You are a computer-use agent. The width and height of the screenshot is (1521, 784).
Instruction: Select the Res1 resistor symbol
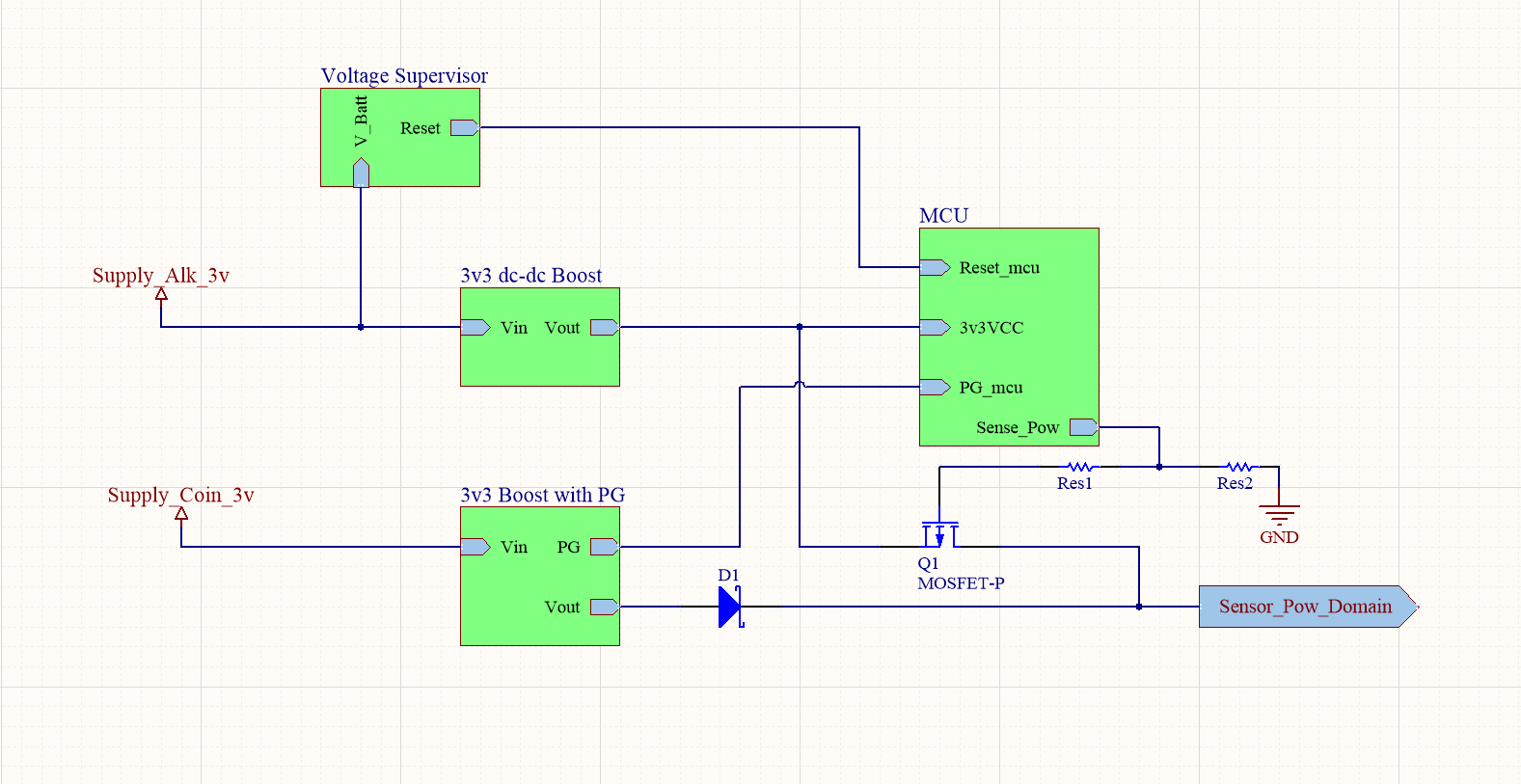point(1079,467)
